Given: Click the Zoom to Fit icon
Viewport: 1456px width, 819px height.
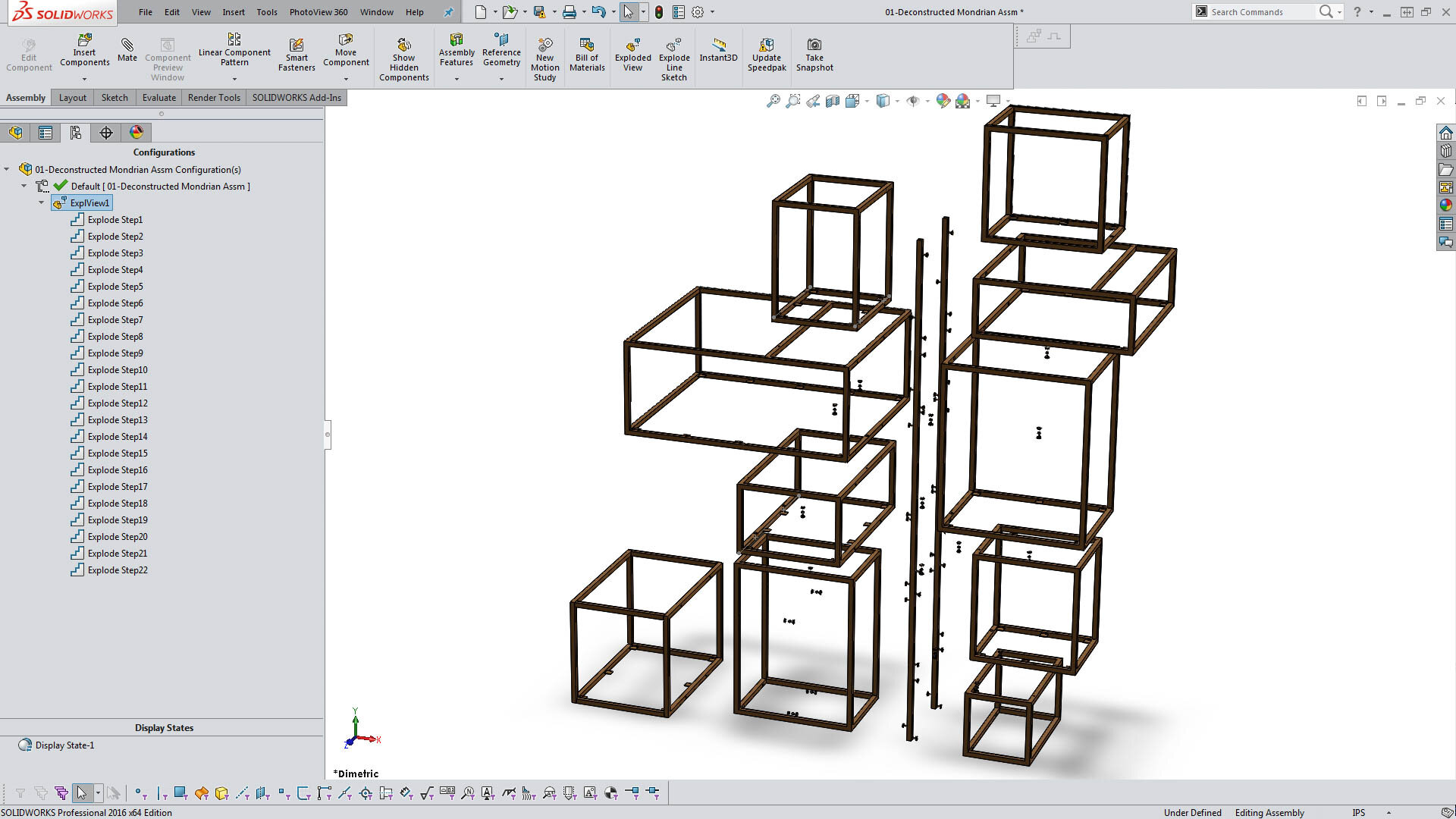Looking at the screenshot, I should point(773,101).
